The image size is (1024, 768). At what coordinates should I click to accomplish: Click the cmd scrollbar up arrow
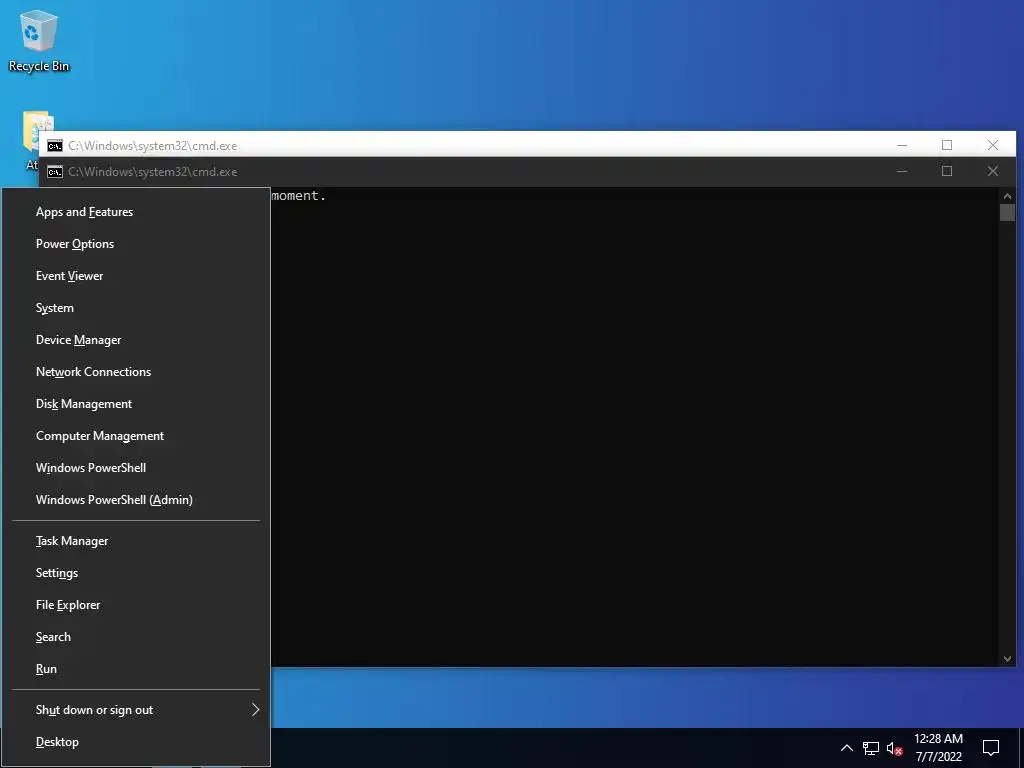point(1007,196)
